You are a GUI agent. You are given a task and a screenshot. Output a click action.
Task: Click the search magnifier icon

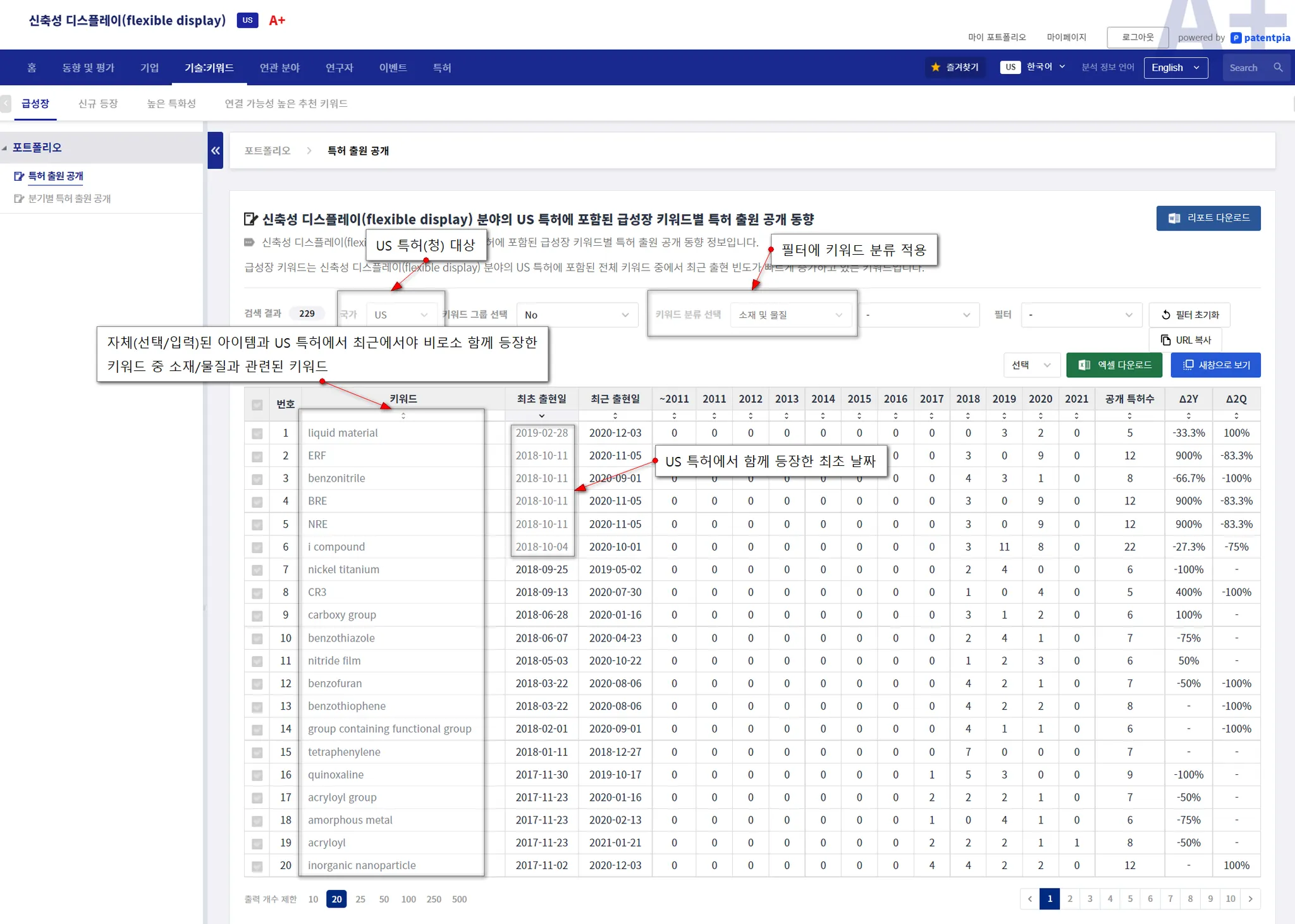pos(1278,68)
